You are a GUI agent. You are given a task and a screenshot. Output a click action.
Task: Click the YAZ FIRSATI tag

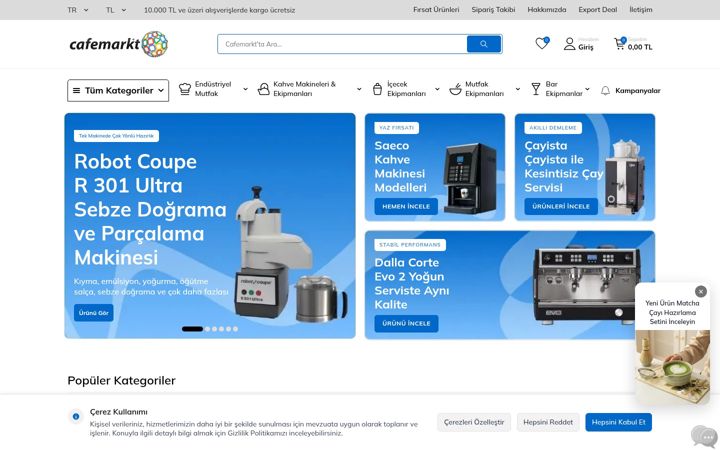(x=396, y=128)
